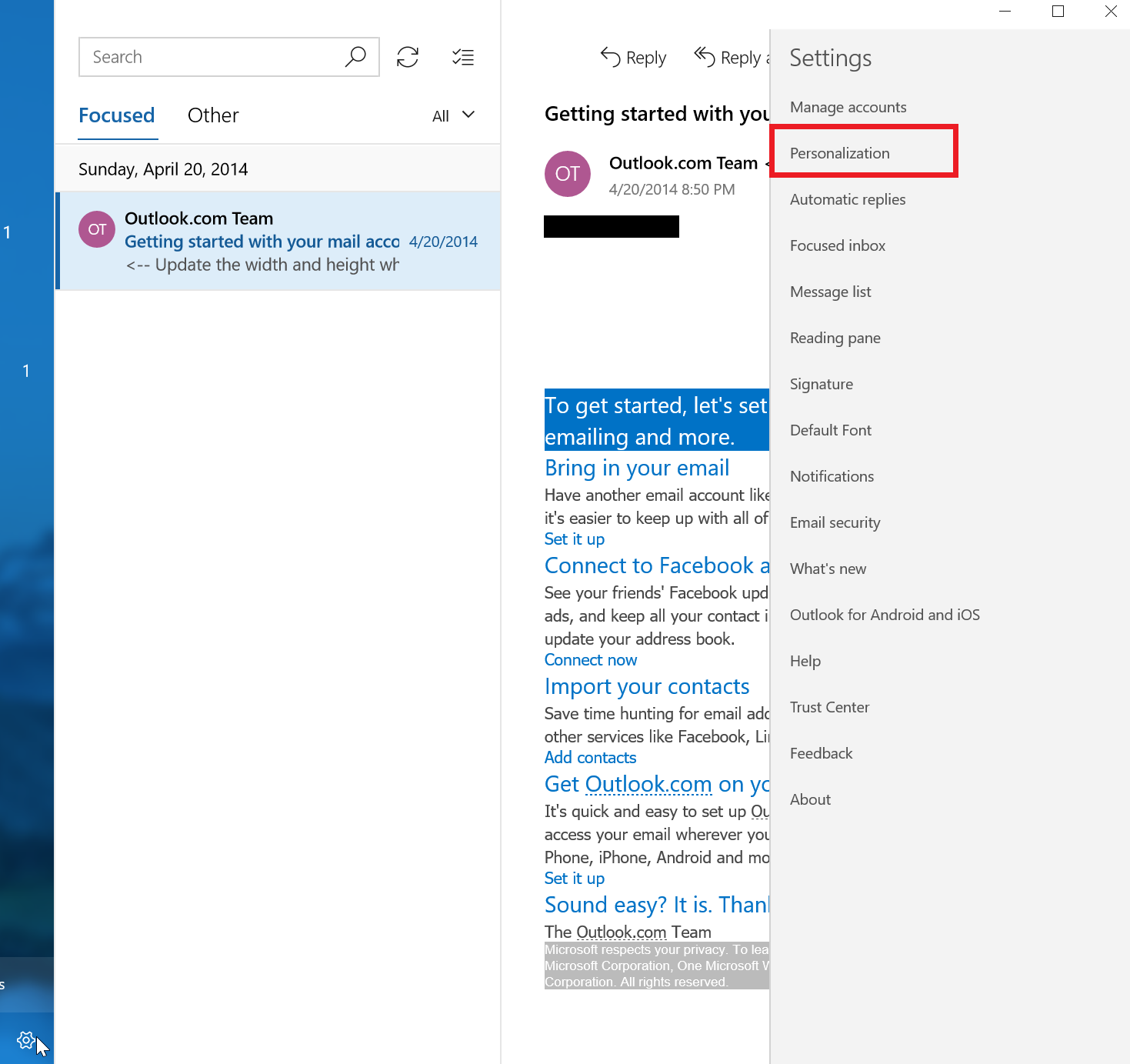Select Outlook for Android and iOS
Image resolution: width=1130 pixels, height=1064 pixels.
click(x=885, y=615)
